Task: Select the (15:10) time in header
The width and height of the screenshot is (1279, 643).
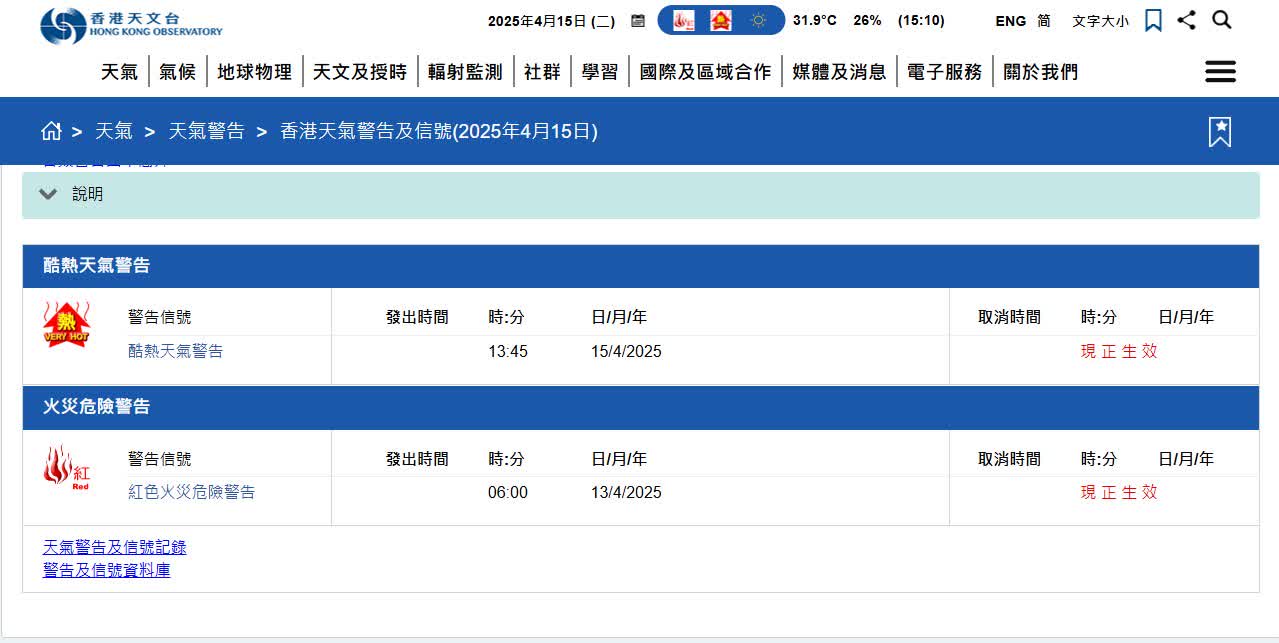Action: (x=921, y=20)
